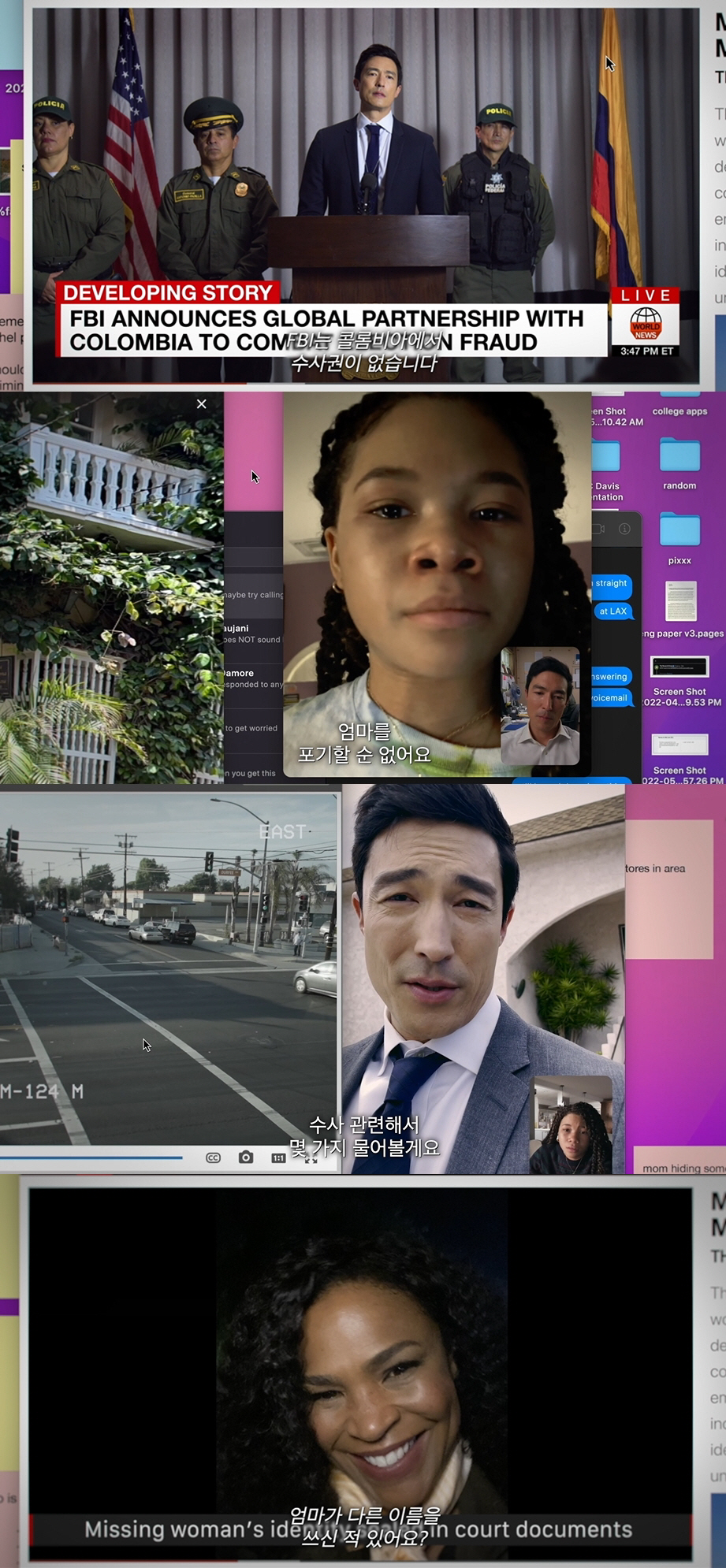The height and width of the screenshot is (1568, 726).
Task: Open 'to get worried' conversation row
Action: click(253, 728)
